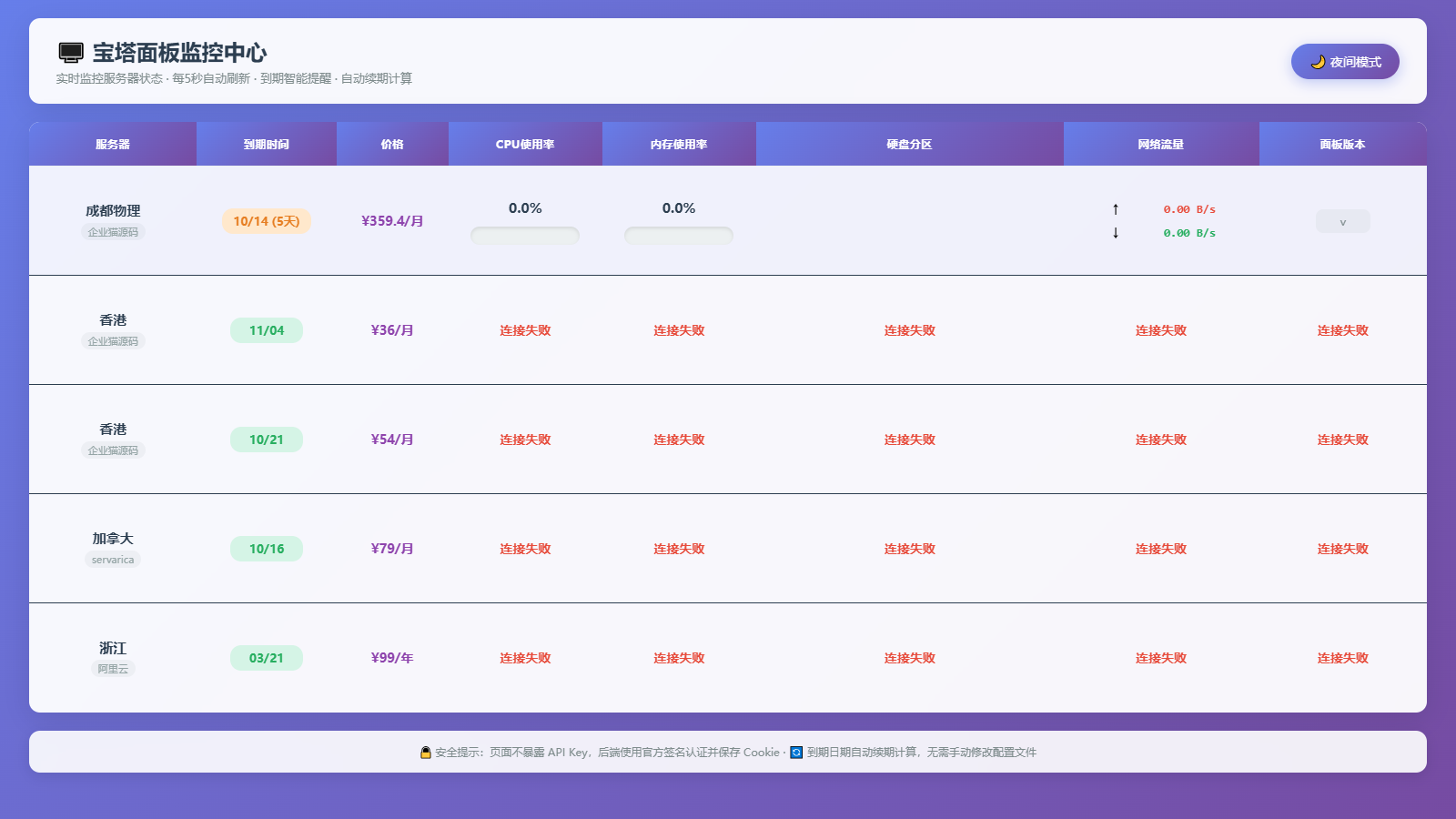
Task: Click the 硬盘分区 column header
Action: [x=909, y=145]
